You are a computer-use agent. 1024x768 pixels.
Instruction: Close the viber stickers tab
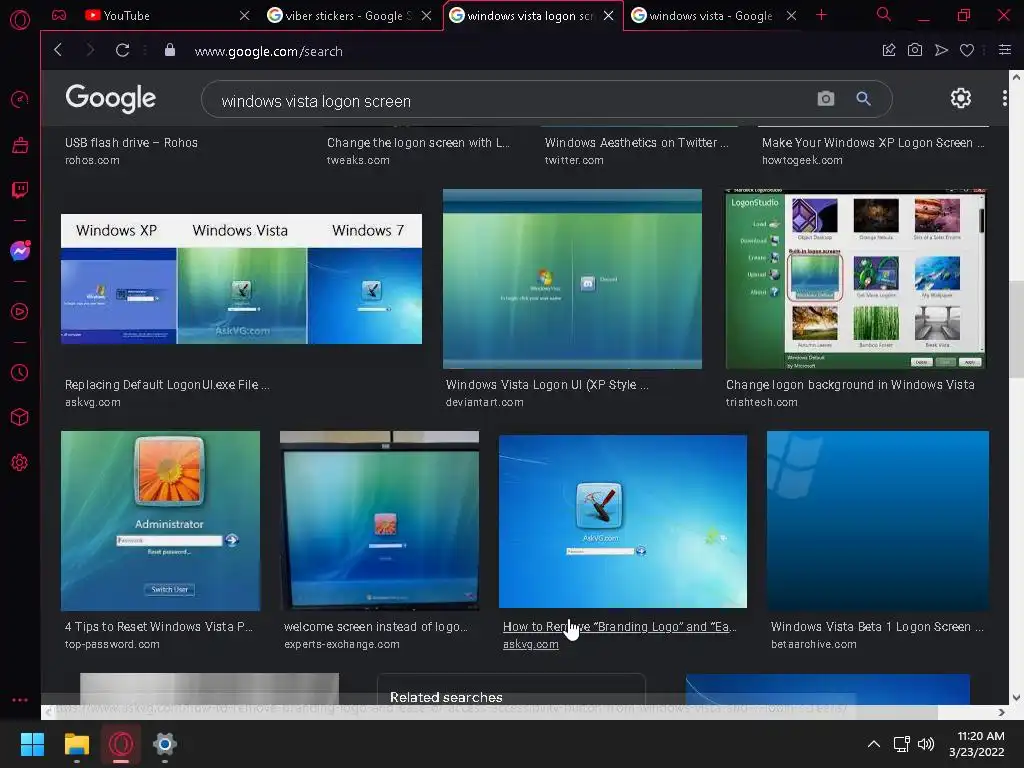[426, 16]
